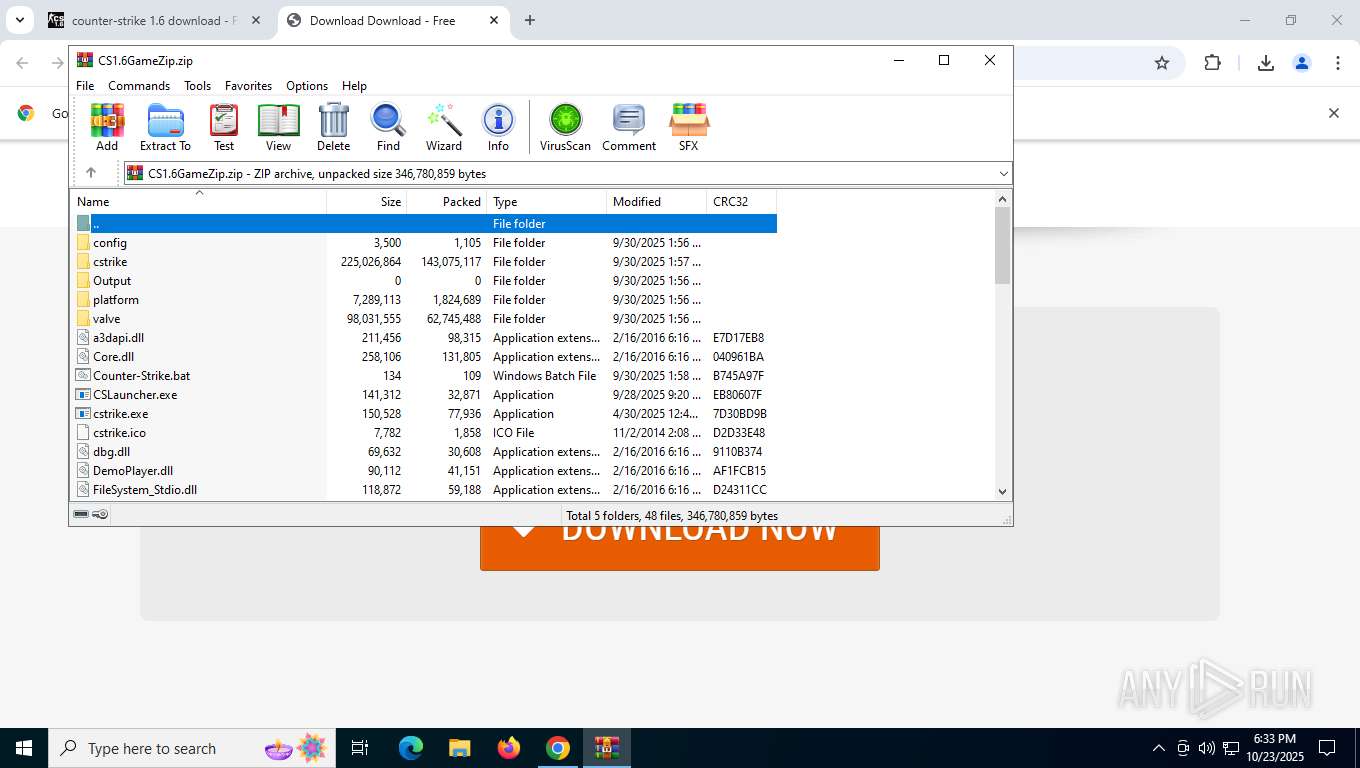Switch to counter-strike 1.6 download Chrome tab

[154, 20]
